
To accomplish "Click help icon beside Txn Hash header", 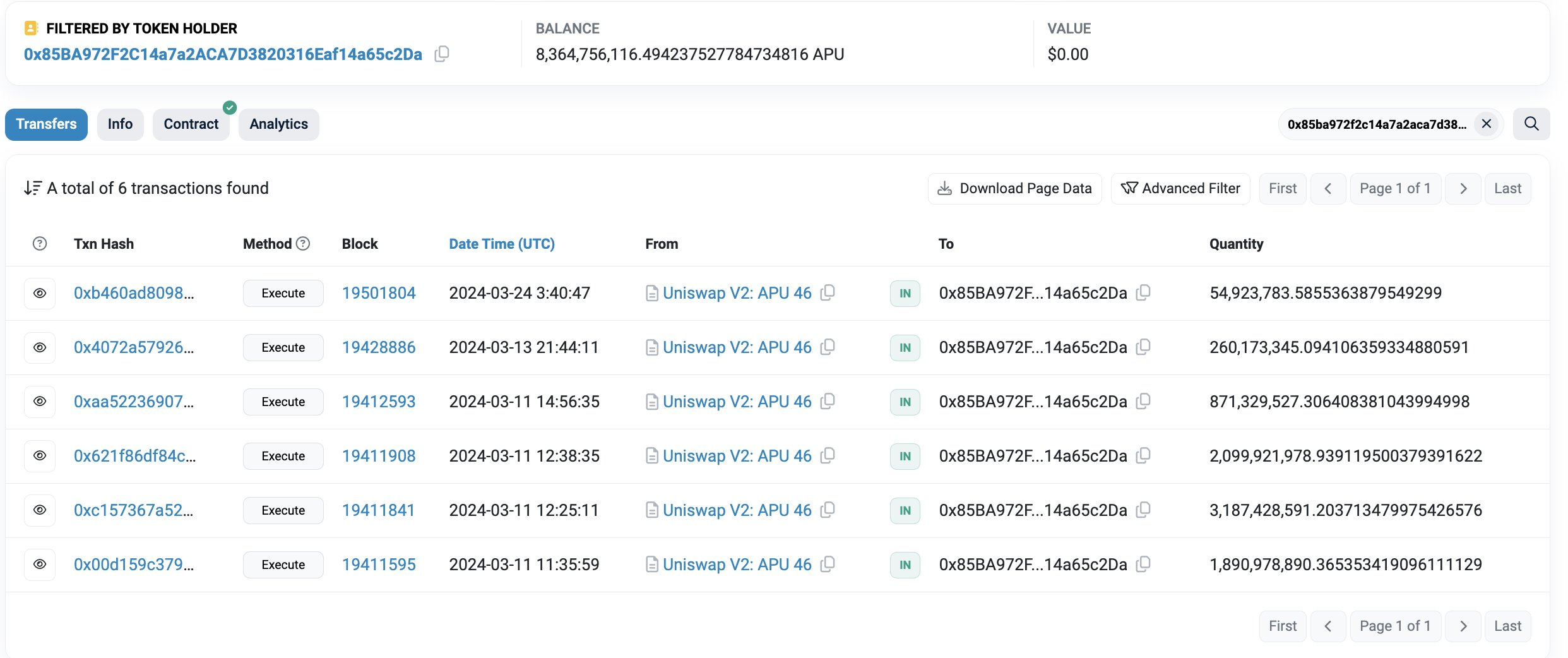I will point(40,244).
